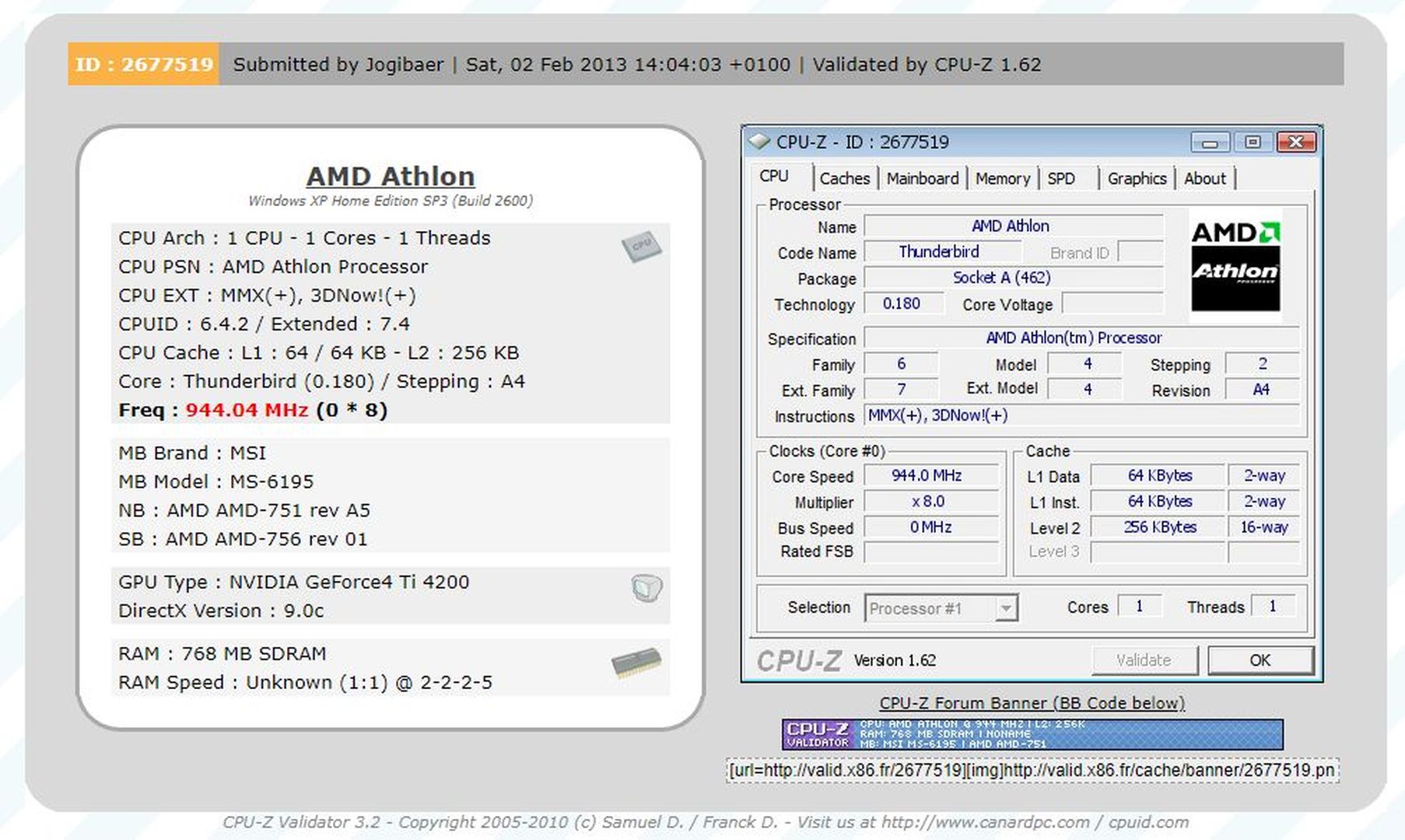
Task: Click the OK button
Action: click(x=1260, y=660)
